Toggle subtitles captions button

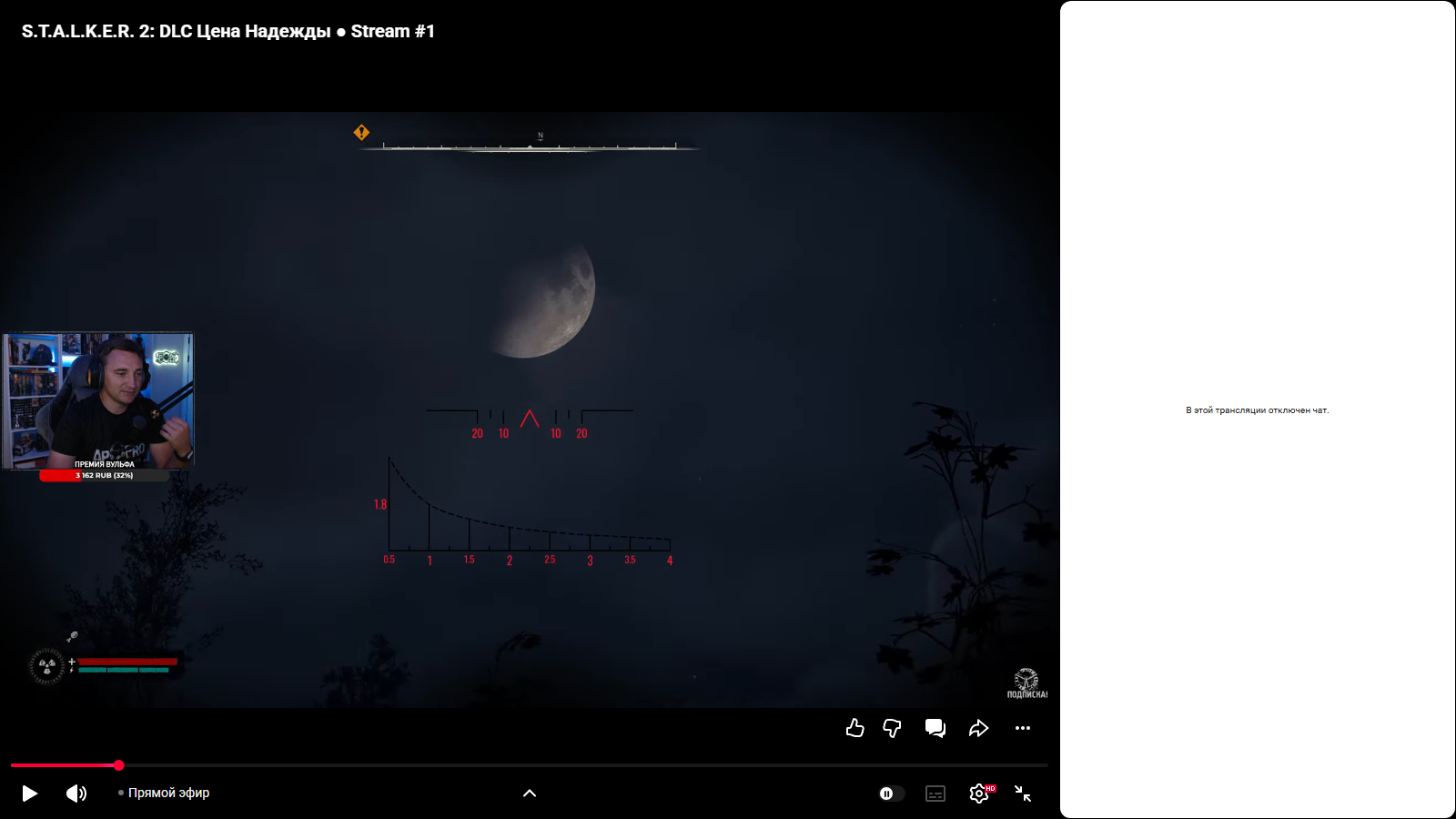click(935, 794)
